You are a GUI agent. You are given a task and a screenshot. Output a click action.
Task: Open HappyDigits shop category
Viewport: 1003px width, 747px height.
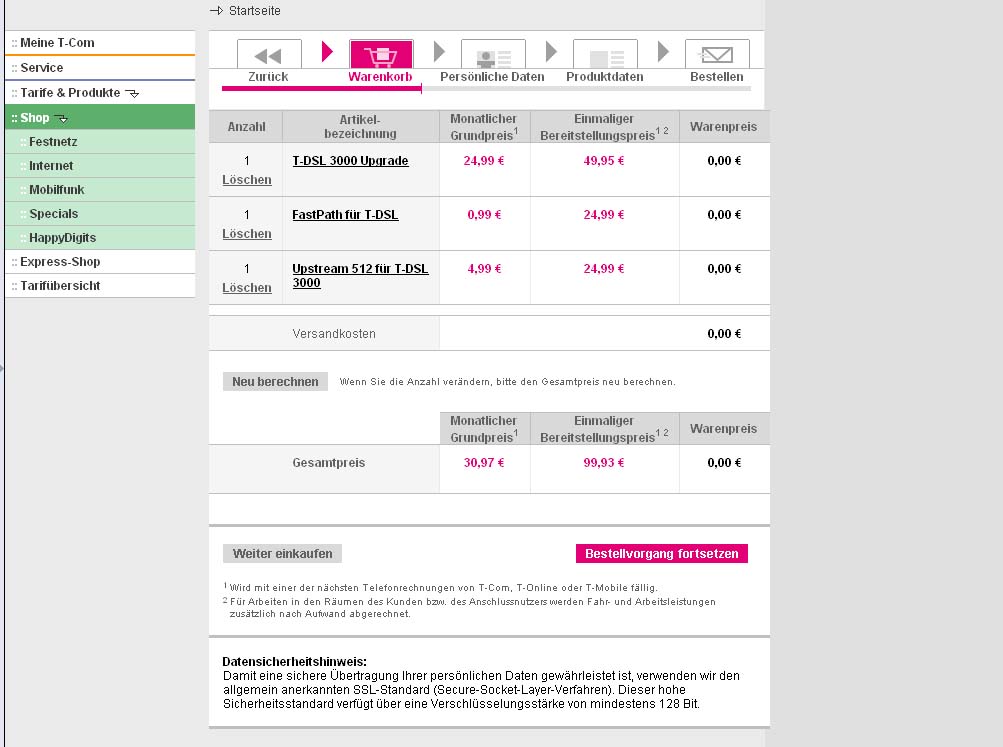100,238
